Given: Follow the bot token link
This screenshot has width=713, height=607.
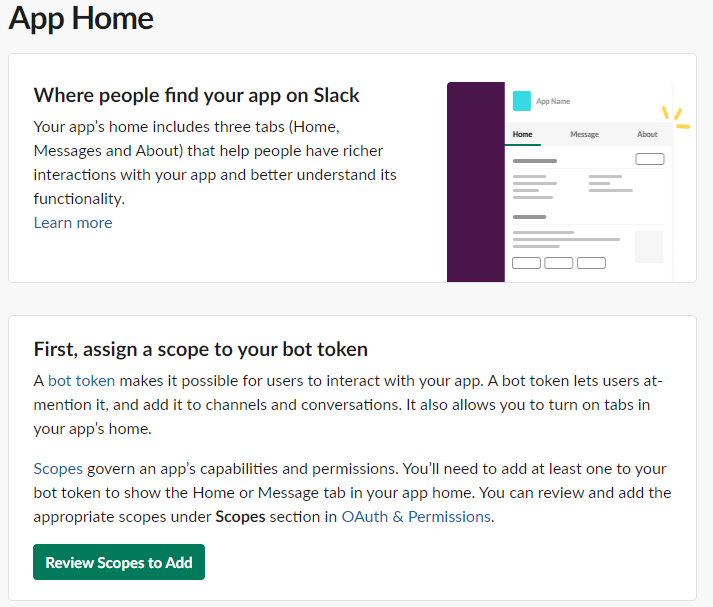Looking at the screenshot, I should [x=81, y=381].
